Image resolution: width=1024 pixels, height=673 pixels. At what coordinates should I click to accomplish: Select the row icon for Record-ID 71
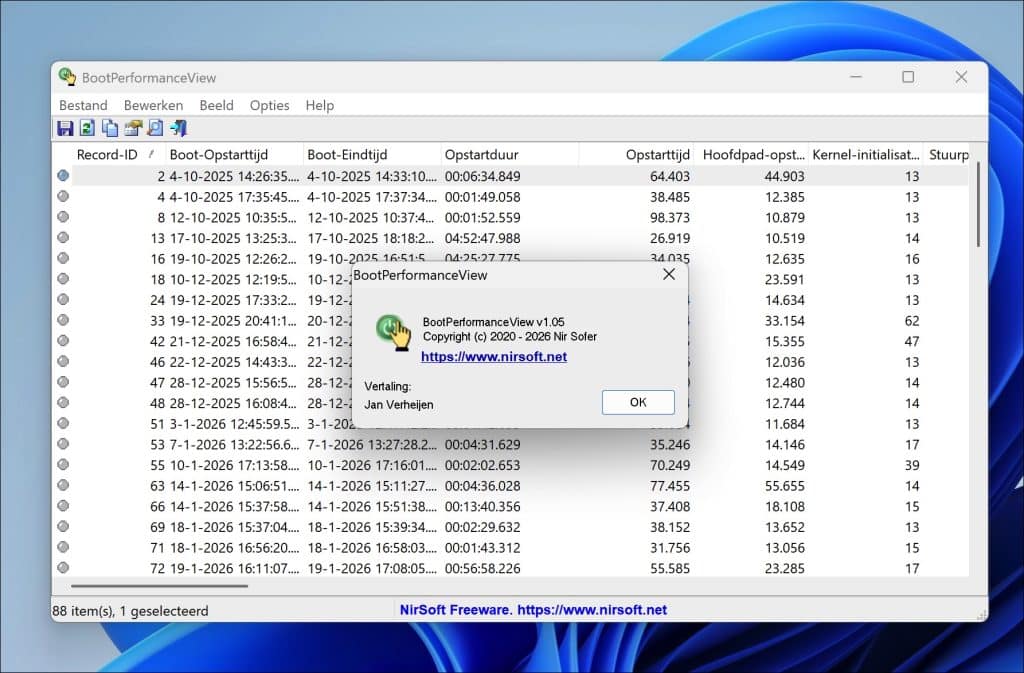63,547
